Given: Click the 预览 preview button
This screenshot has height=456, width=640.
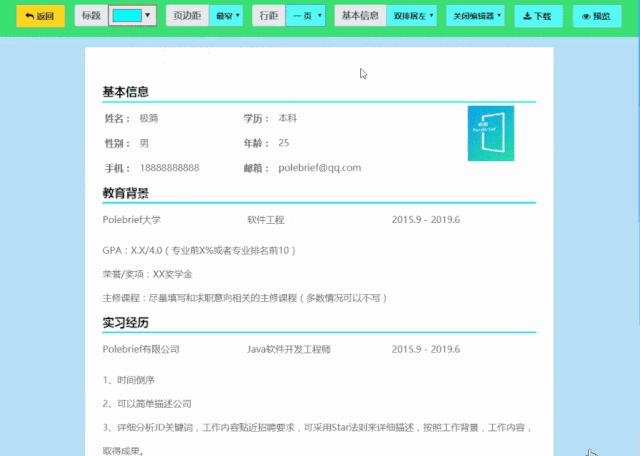Looking at the screenshot, I should click(x=597, y=16).
